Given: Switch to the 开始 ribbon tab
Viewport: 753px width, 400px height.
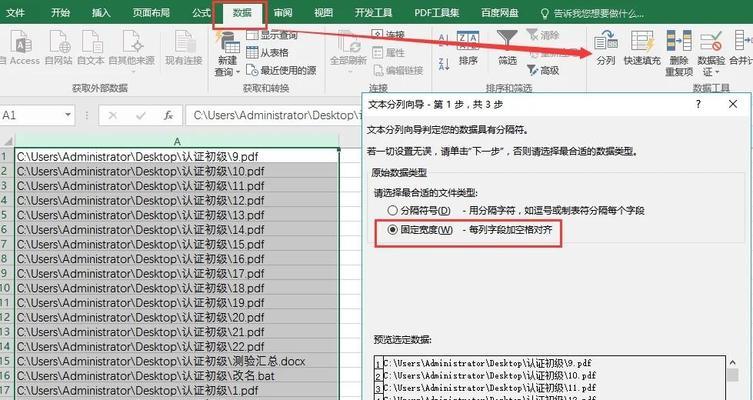Looking at the screenshot, I should pyautogui.click(x=61, y=13).
